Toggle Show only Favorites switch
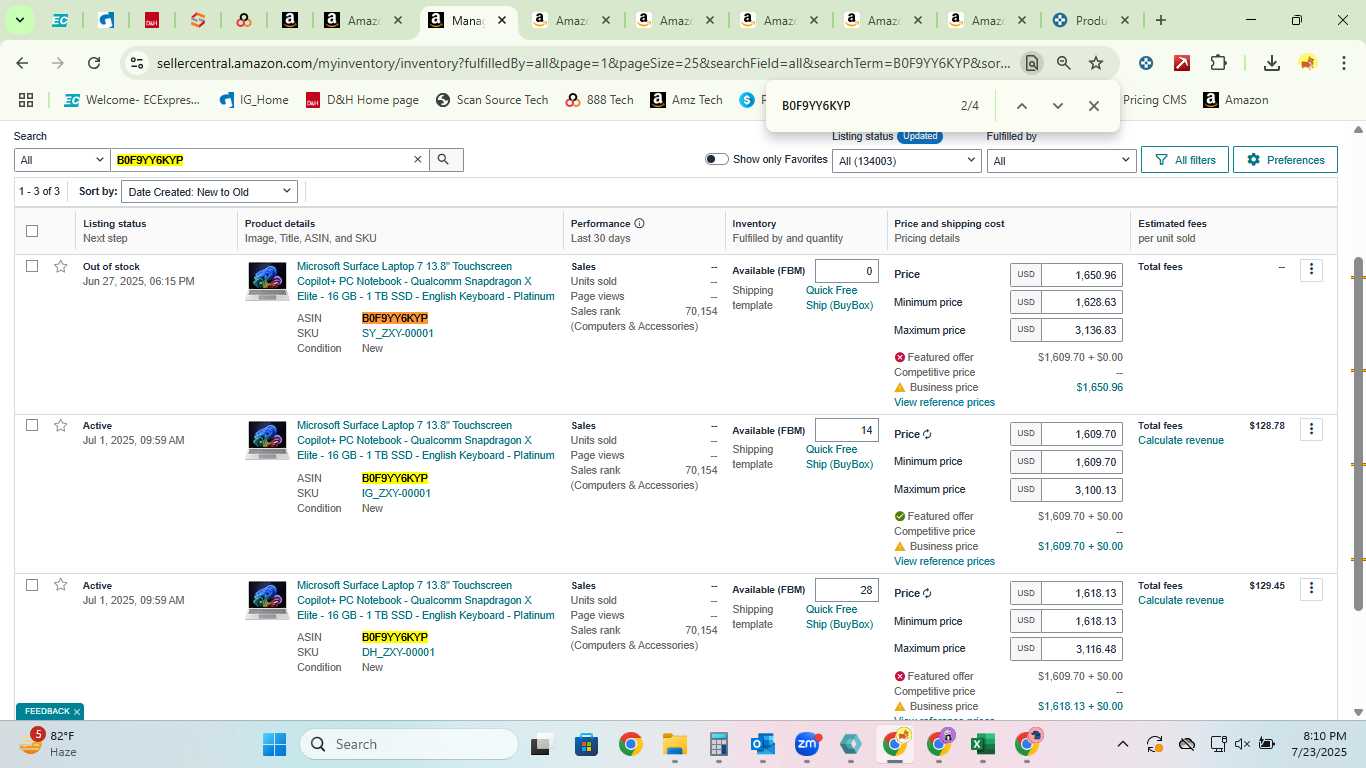1366x768 pixels. (716, 159)
